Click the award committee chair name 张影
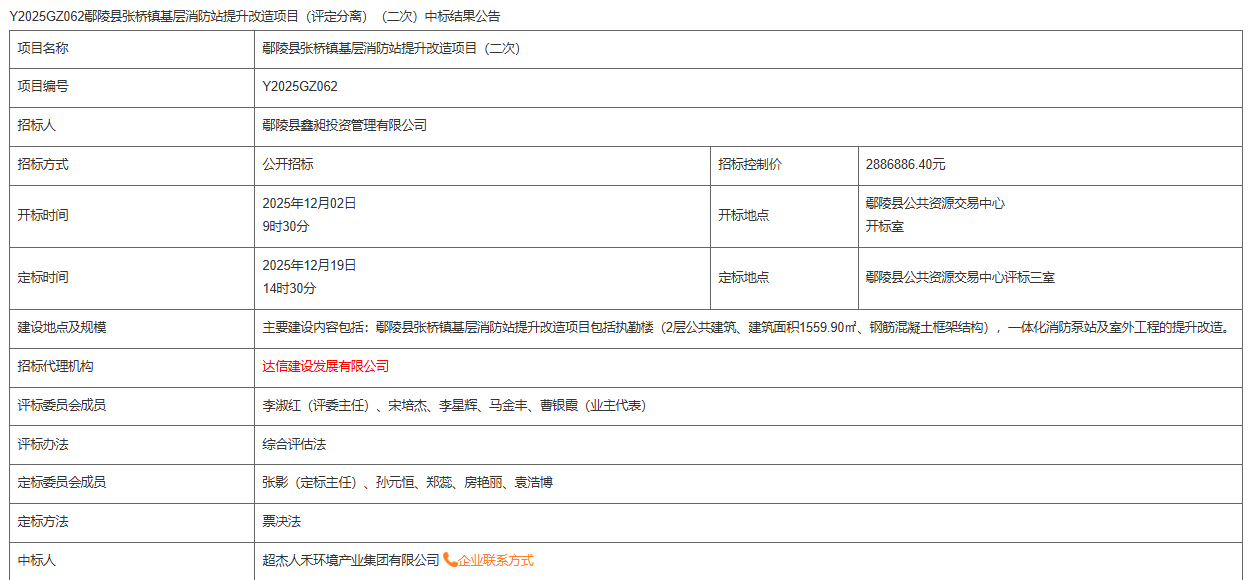 coord(275,482)
